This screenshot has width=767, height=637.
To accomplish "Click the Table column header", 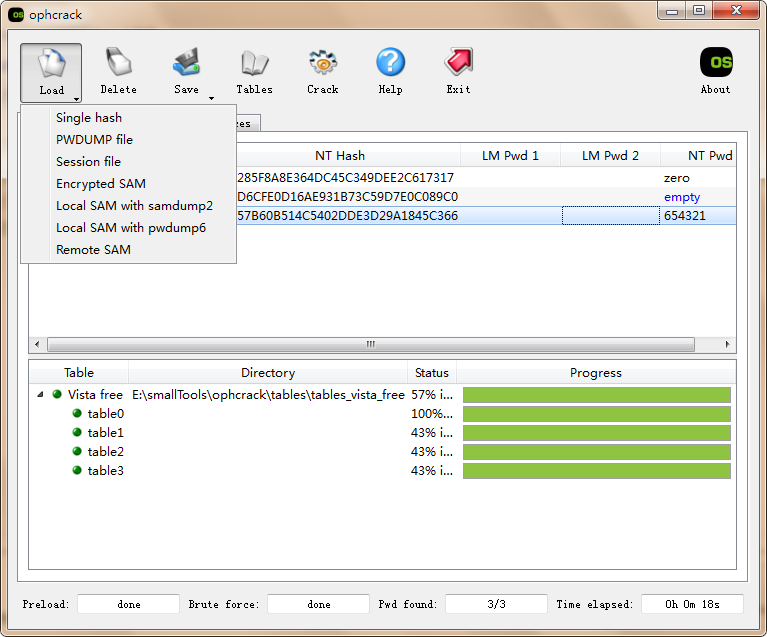I will [x=79, y=373].
